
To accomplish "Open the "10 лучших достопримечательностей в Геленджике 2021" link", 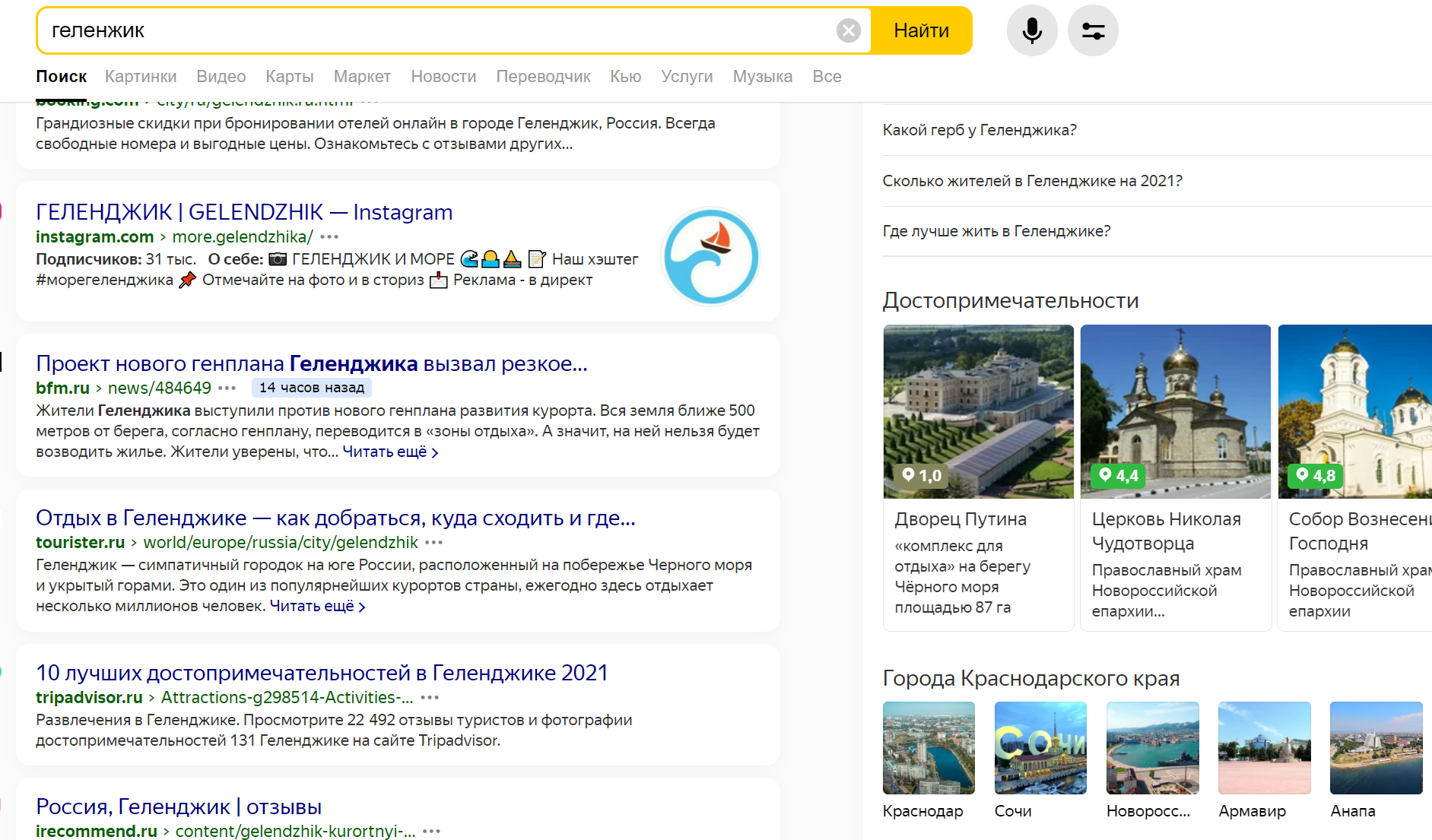I will [x=322, y=673].
